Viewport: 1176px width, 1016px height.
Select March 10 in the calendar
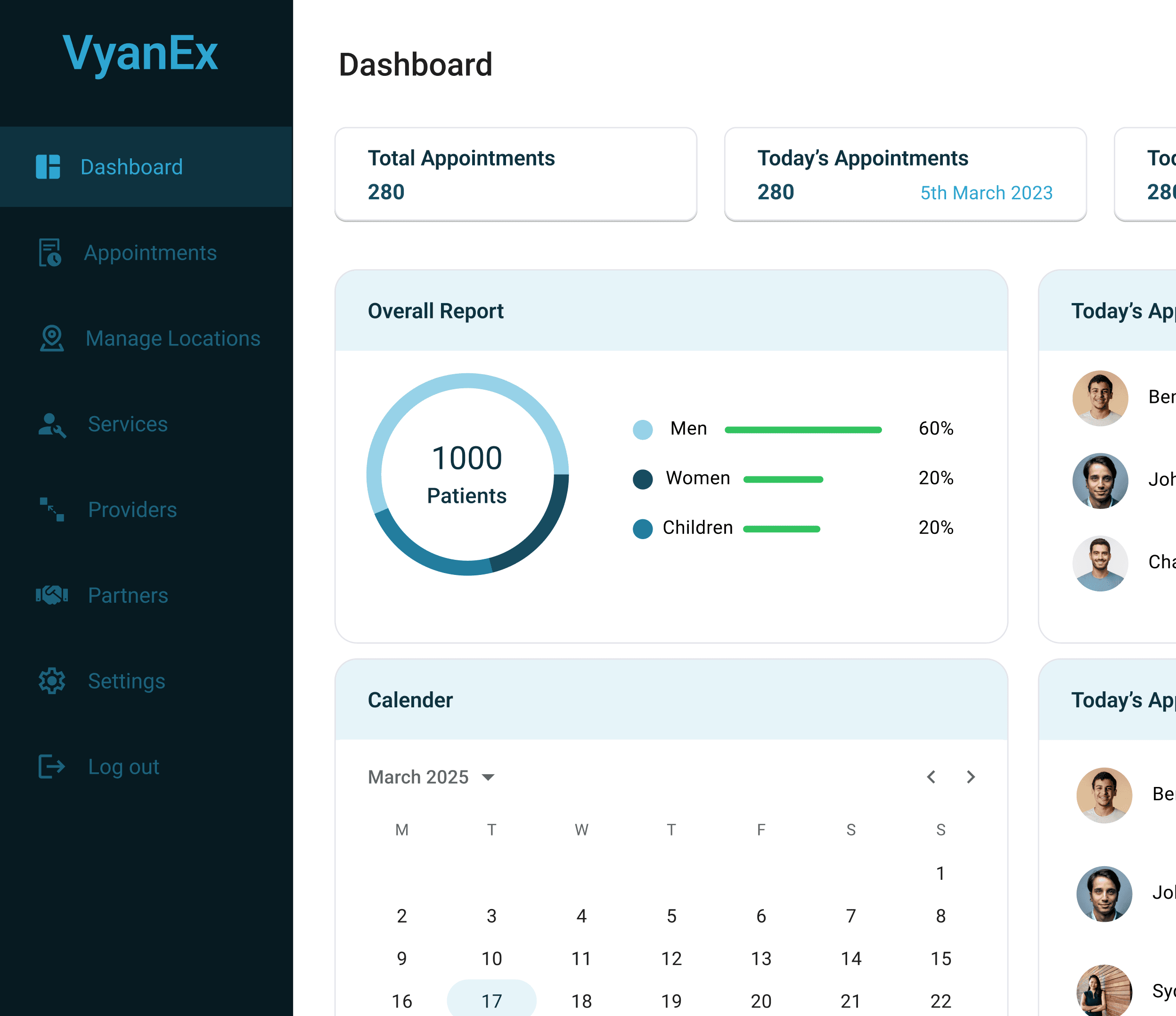pos(491,959)
